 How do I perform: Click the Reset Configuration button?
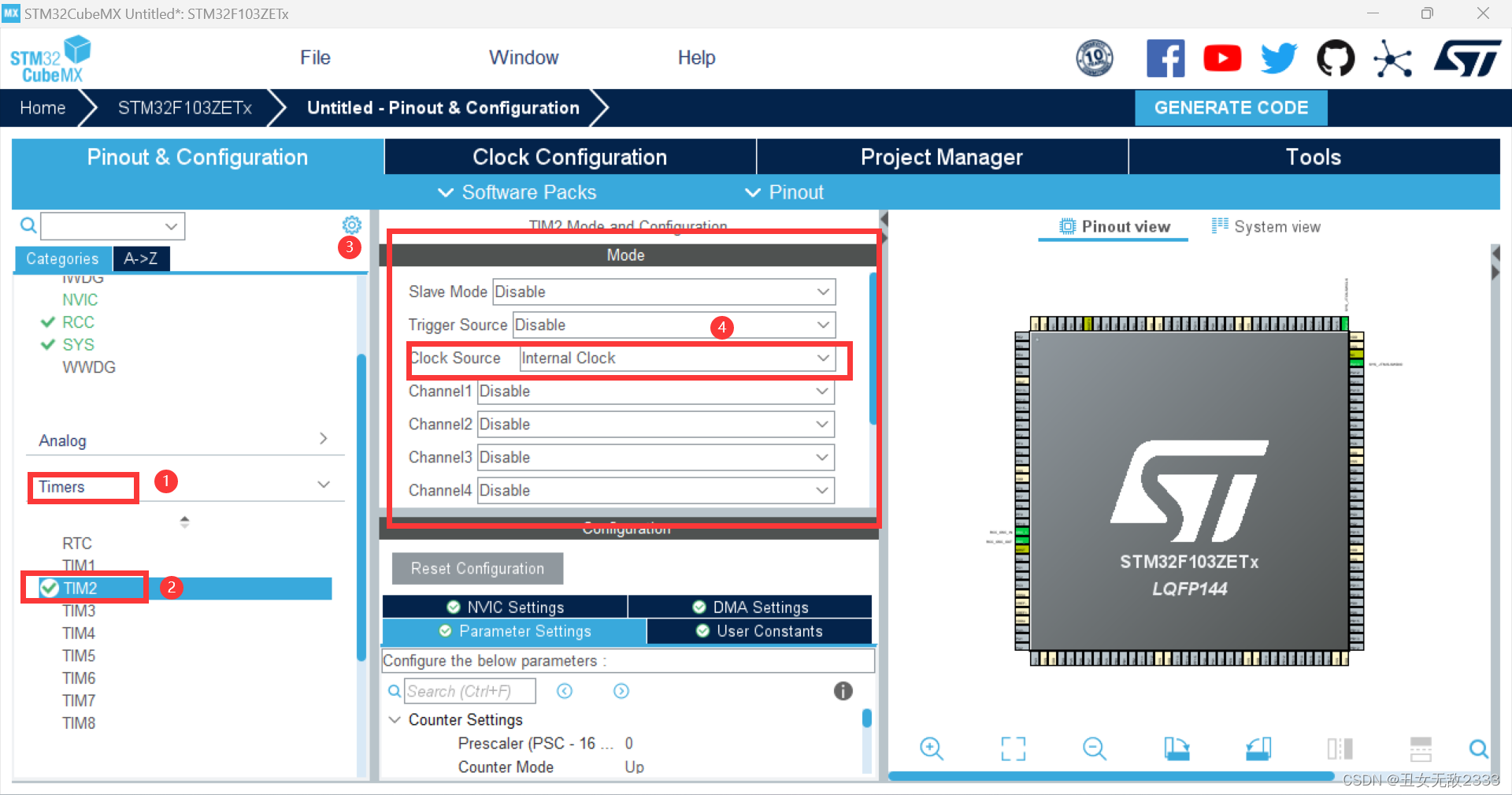[477, 568]
